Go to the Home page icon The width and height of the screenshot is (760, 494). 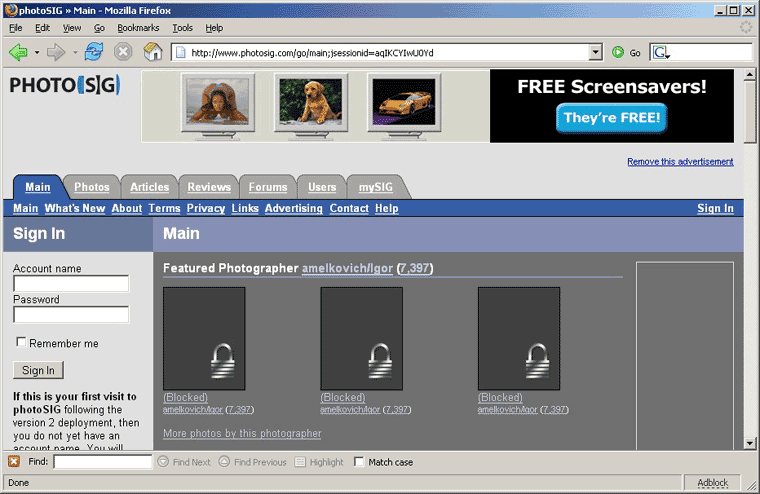(153, 51)
